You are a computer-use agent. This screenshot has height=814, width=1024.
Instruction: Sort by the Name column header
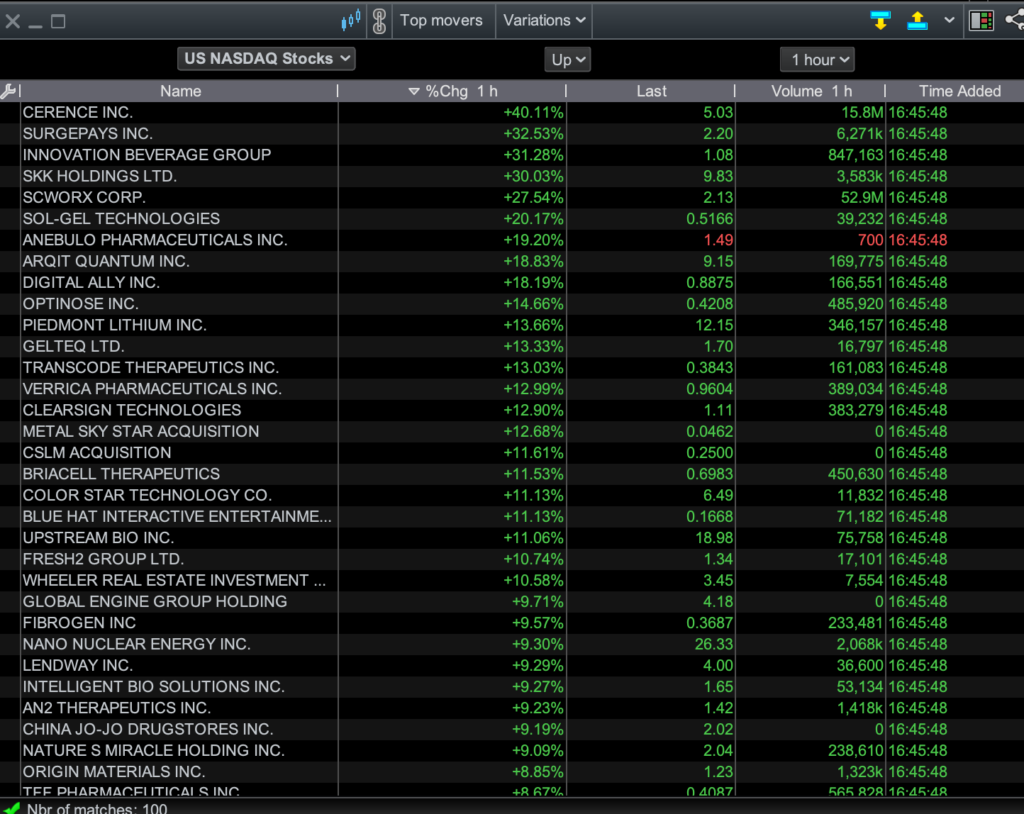click(180, 91)
